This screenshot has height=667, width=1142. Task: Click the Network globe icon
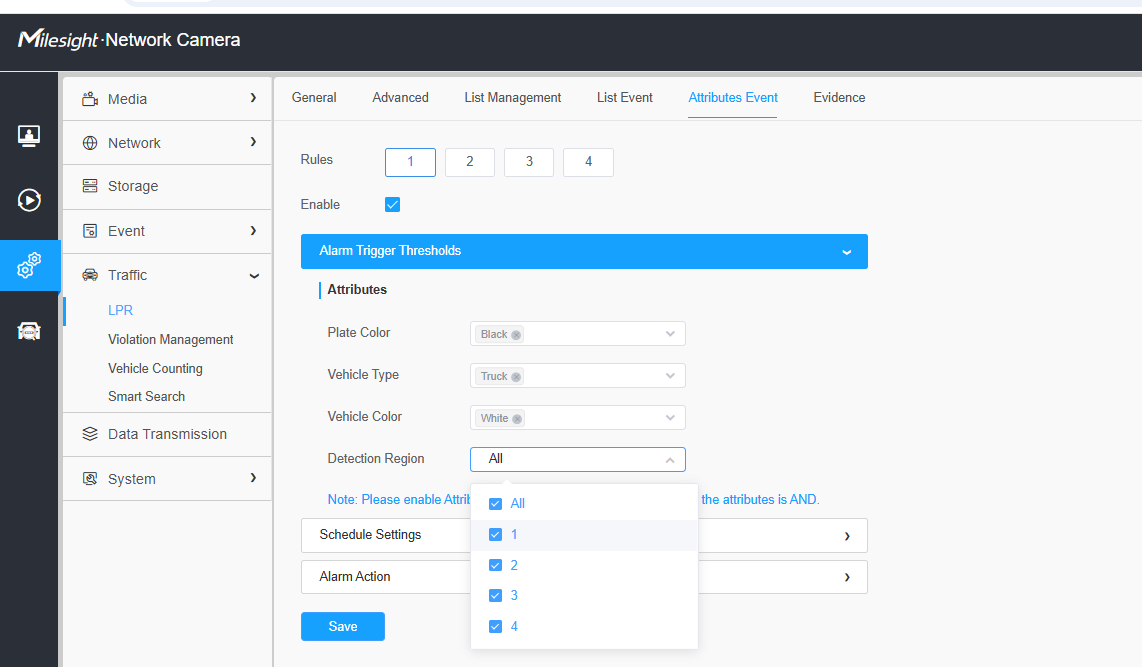tap(90, 143)
